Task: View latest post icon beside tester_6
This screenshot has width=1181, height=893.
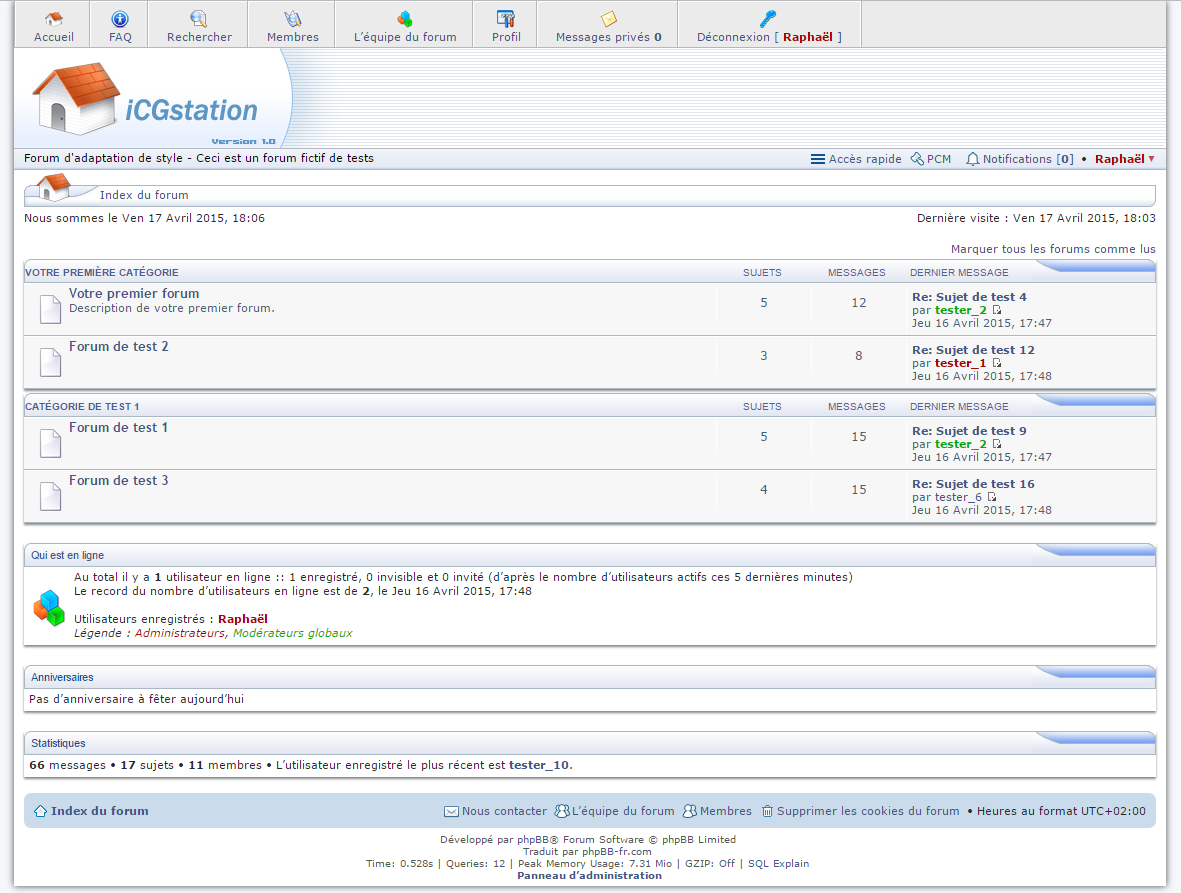Action: pos(992,497)
